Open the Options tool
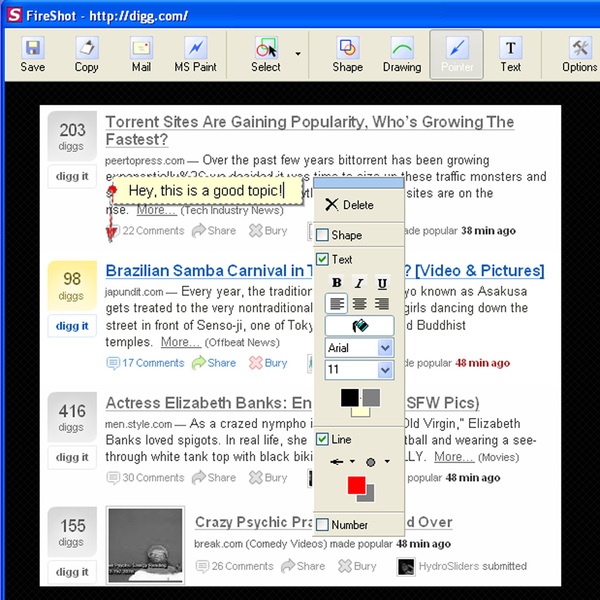Image resolution: width=600 pixels, height=600 pixels. click(x=580, y=55)
